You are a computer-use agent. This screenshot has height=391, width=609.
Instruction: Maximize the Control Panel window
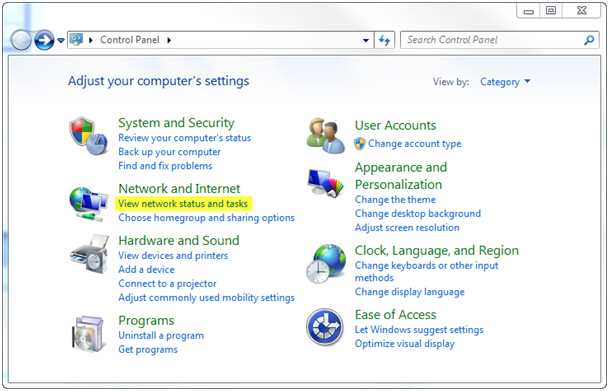tap(551, 10)
